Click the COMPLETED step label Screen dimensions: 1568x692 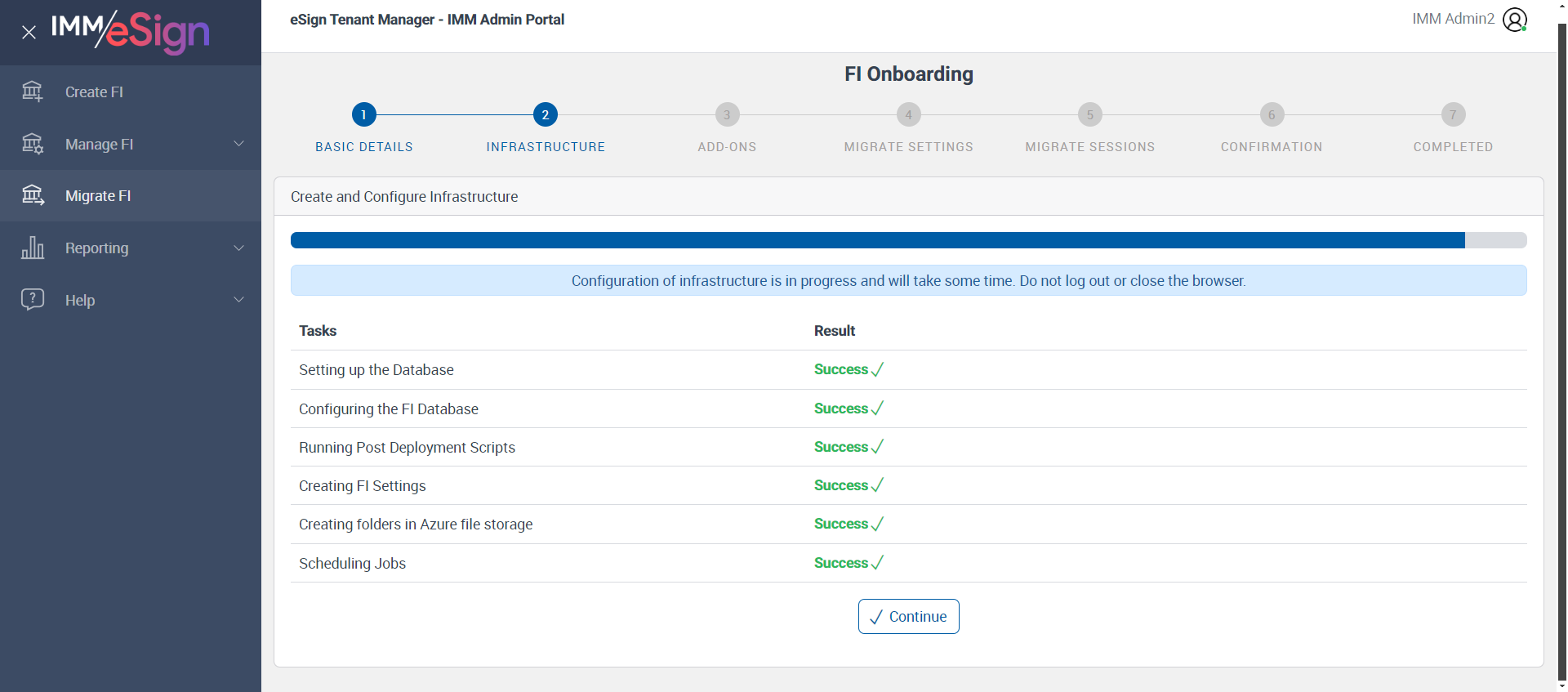coord(1453,147)
